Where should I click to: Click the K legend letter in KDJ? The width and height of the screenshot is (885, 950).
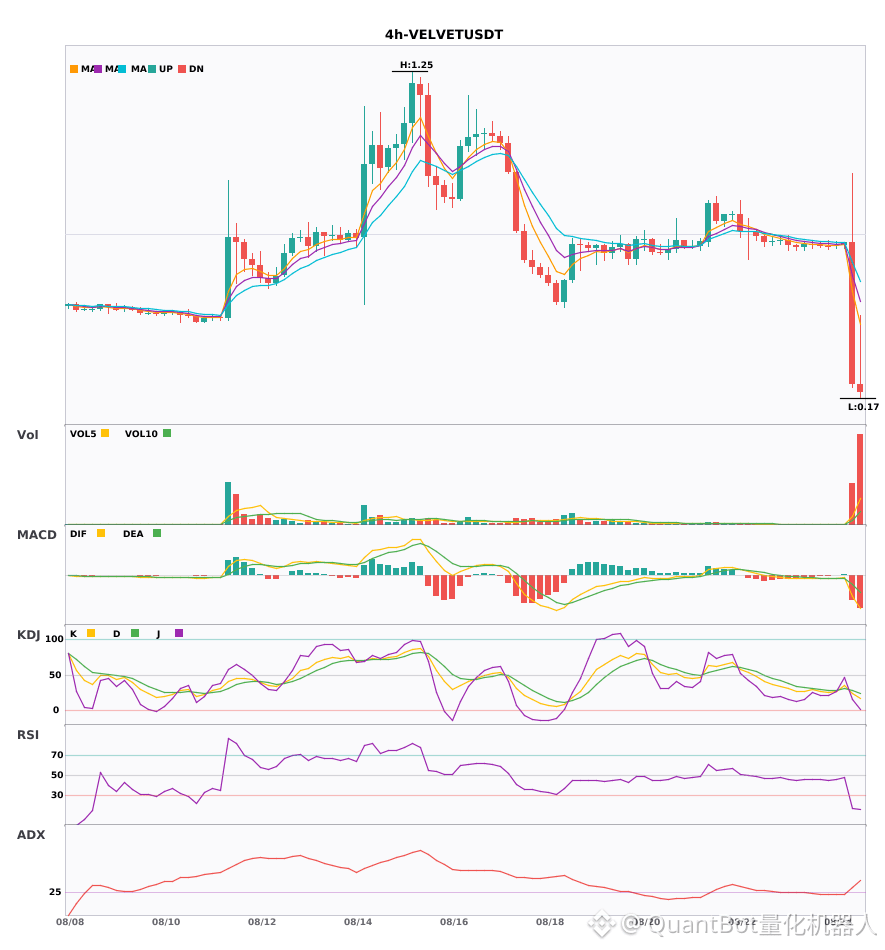73,634
